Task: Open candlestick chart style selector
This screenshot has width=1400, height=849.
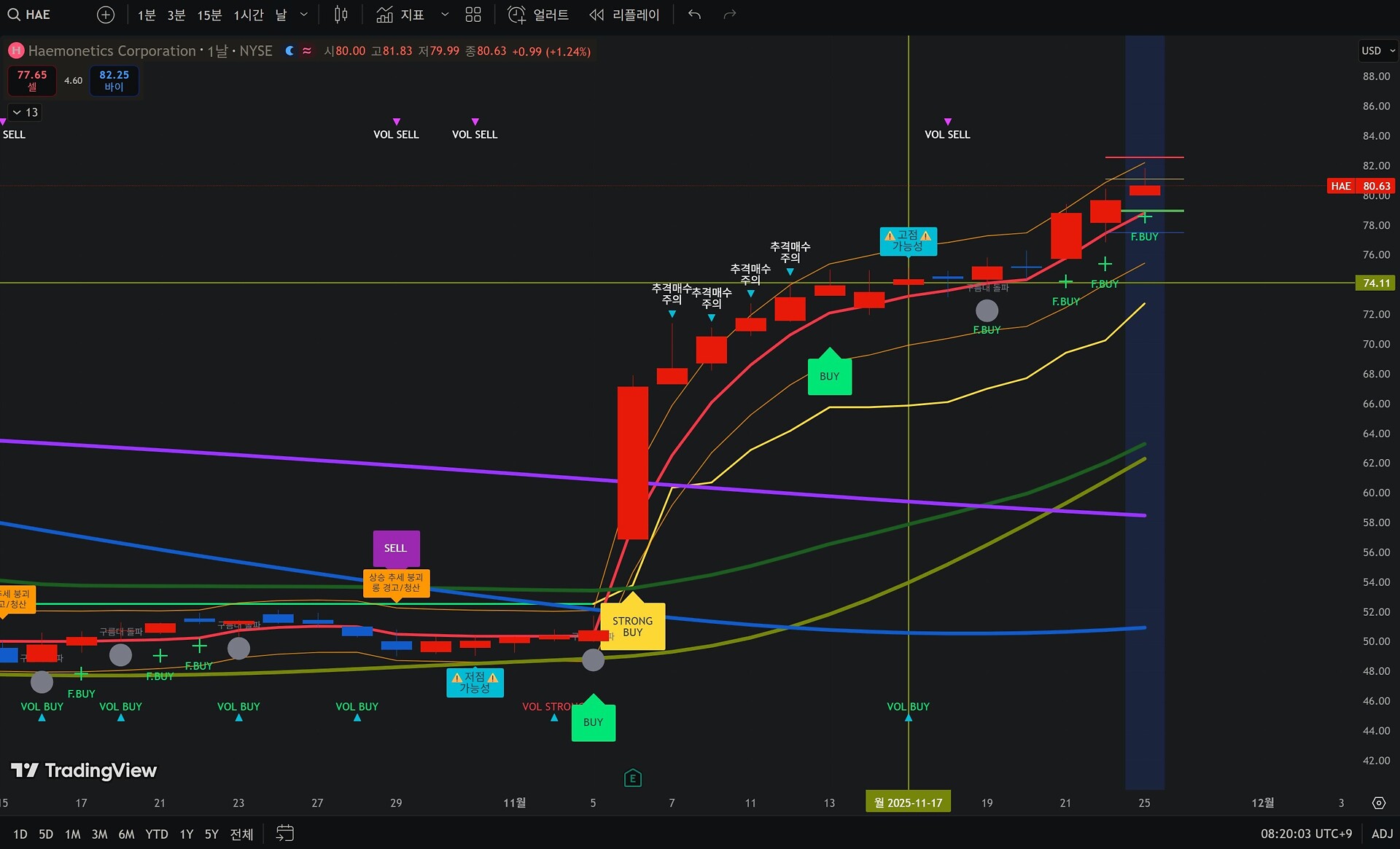Action: click(x=341, y=15)
